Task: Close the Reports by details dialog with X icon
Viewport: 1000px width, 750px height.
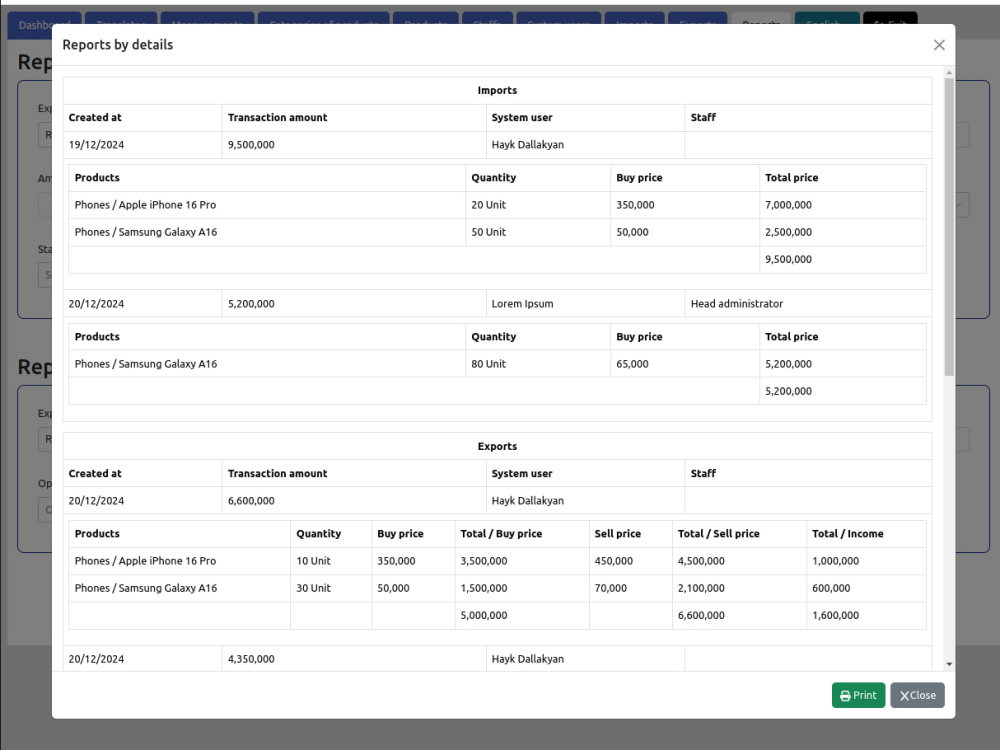Action: (939, 45)
